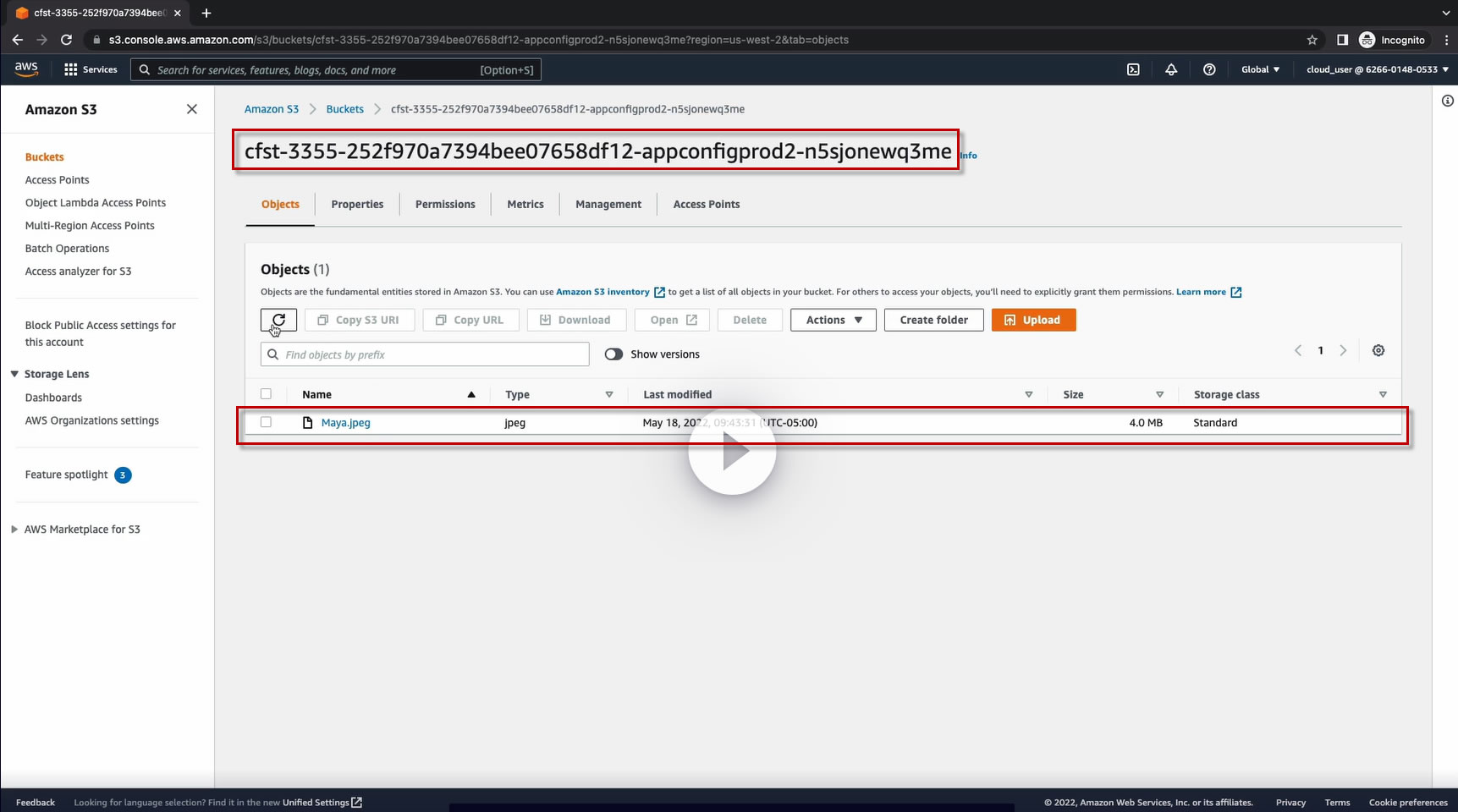The image size is (1458, 812).
Task: Click the Open button
Action: pyautogui.click(x=673, y=320)
